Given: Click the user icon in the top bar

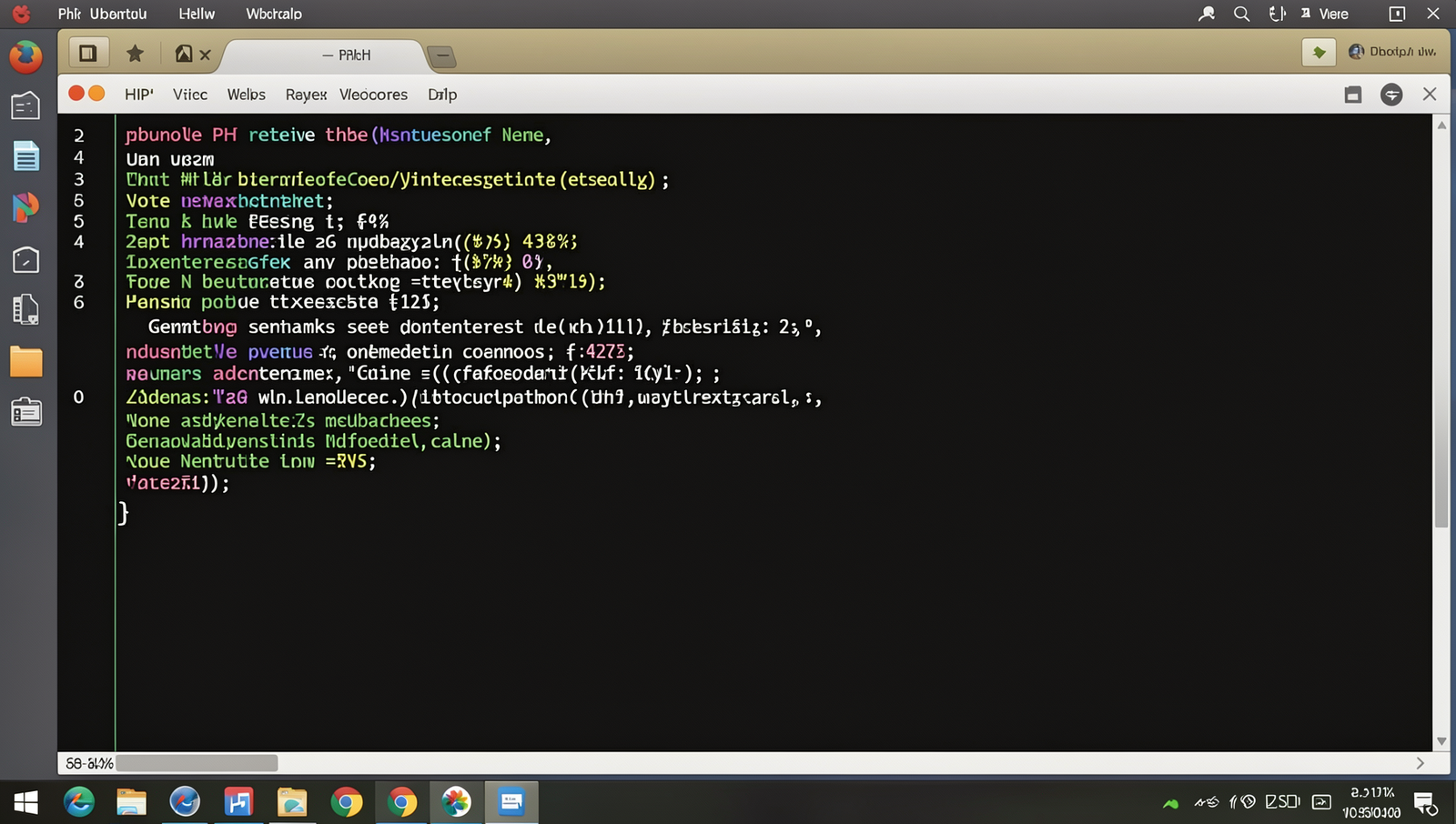Looking at the screenshot, I should tap(1207, 14).
